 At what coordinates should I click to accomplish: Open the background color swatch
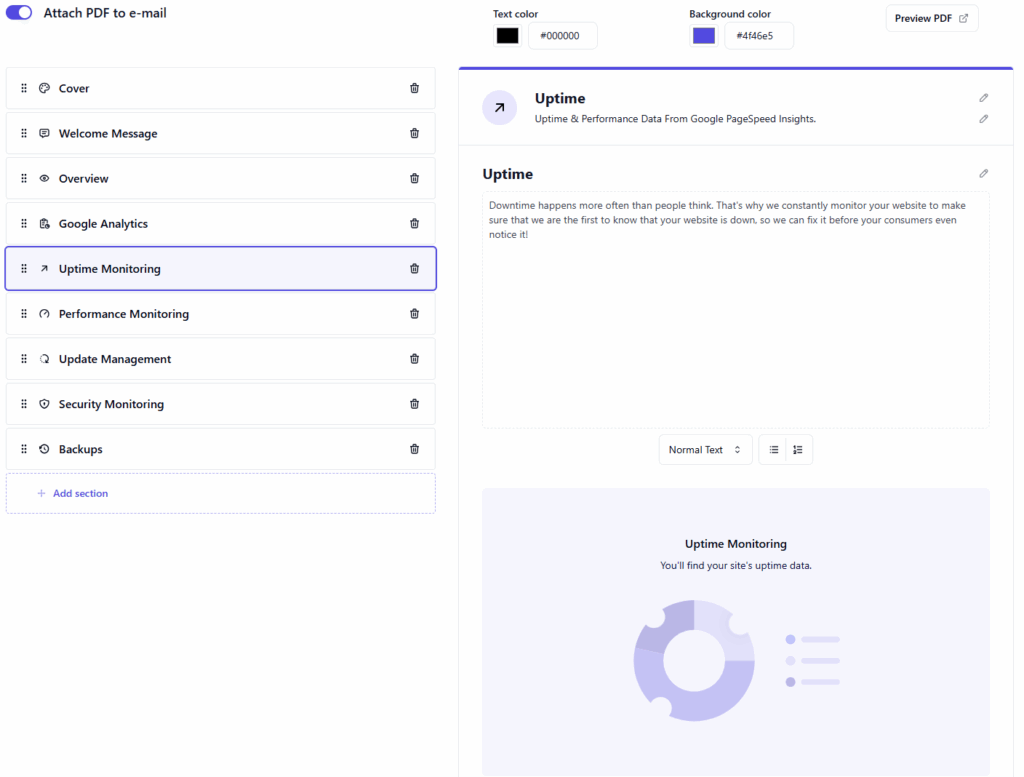click(x=704, y=36)
